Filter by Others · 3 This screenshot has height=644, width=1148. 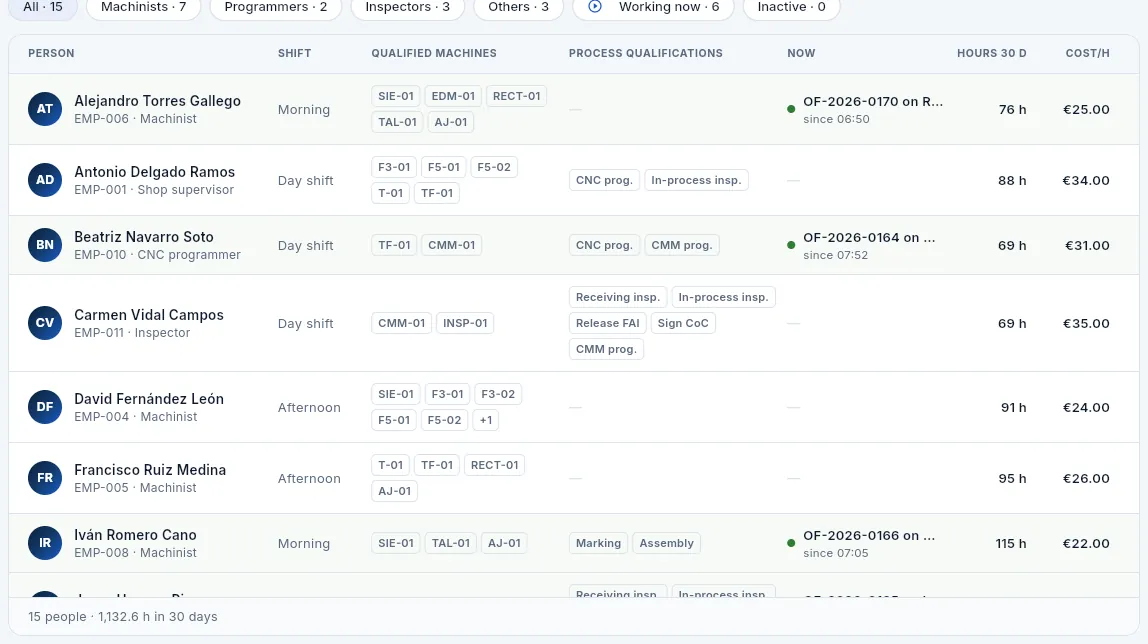[x=518, y=7]
